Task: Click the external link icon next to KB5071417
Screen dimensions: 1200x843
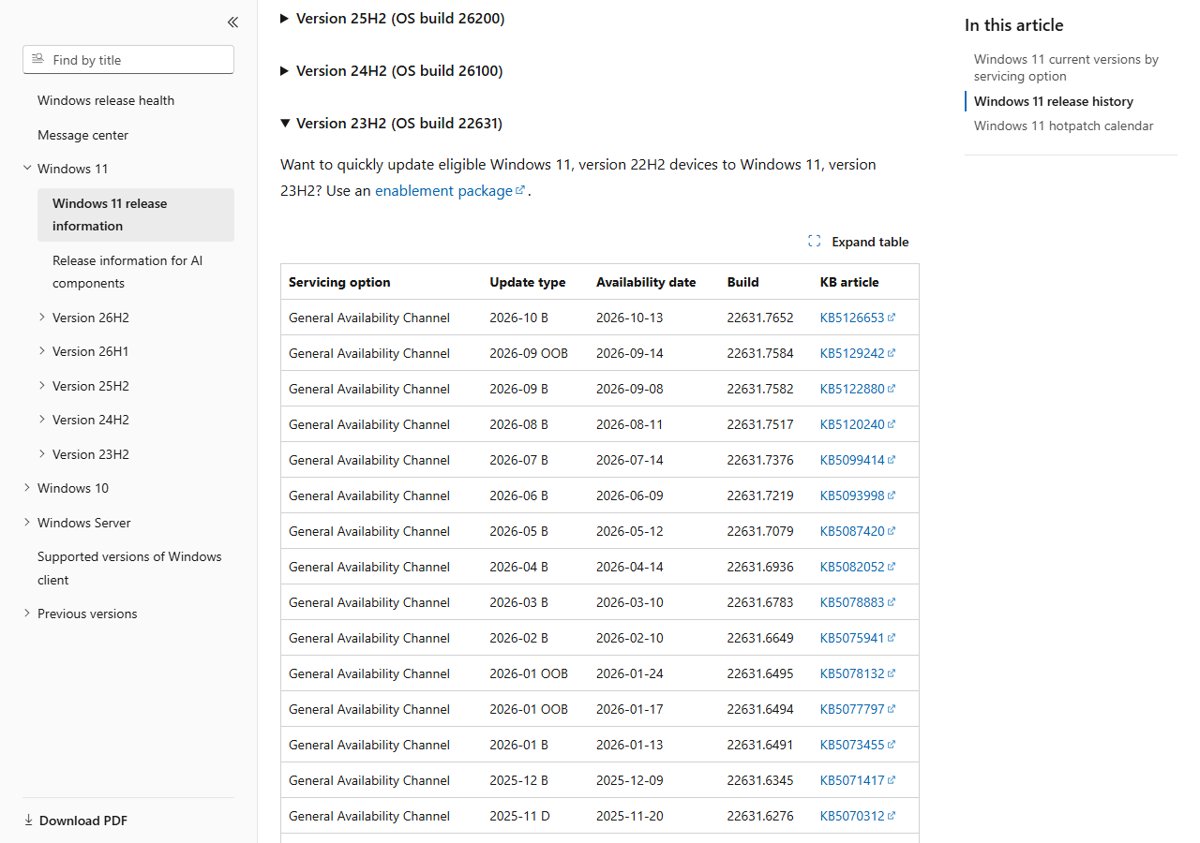Action: click(891, 780)
